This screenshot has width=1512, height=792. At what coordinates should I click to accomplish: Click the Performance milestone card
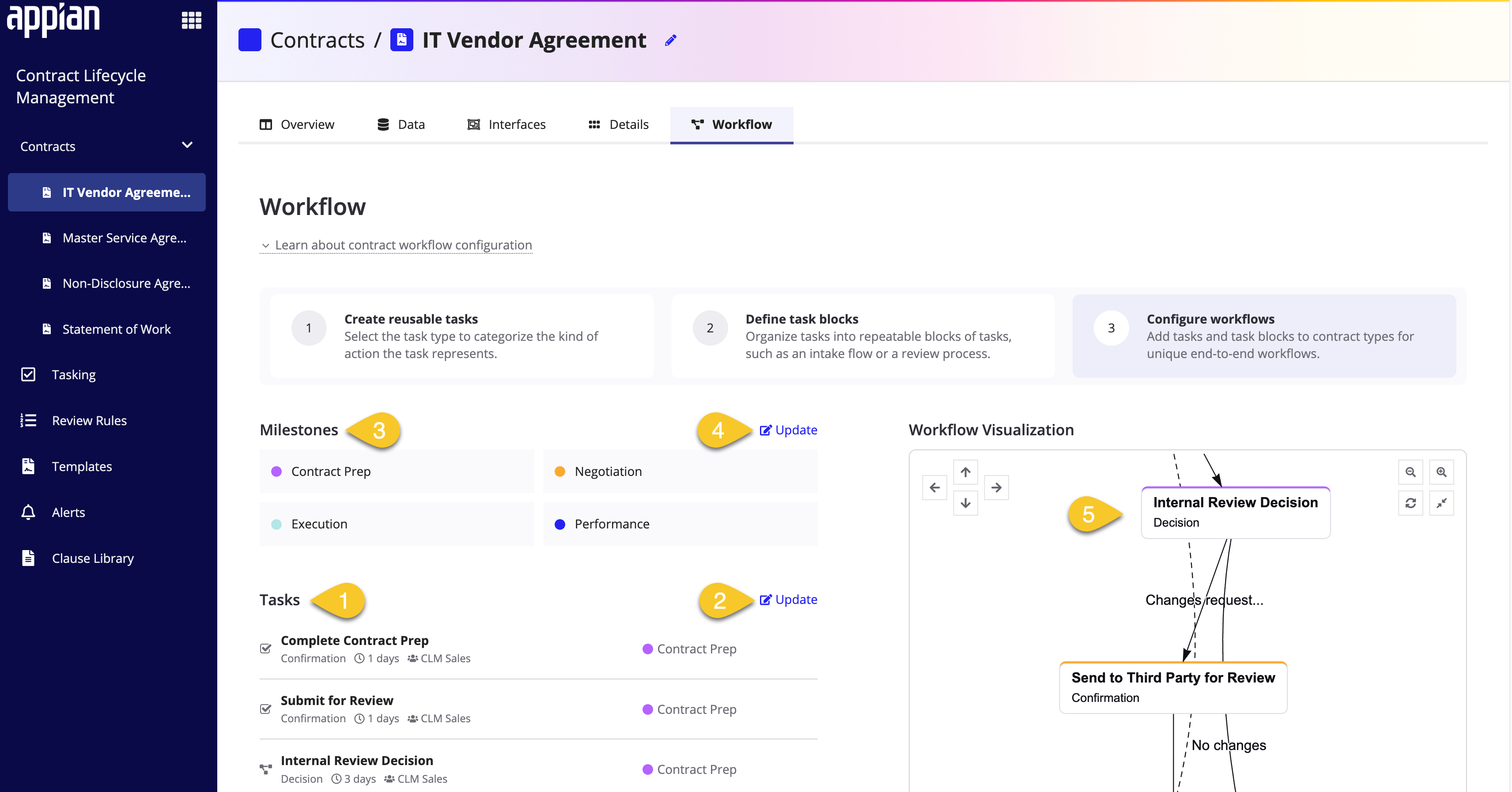click(680, 524)
